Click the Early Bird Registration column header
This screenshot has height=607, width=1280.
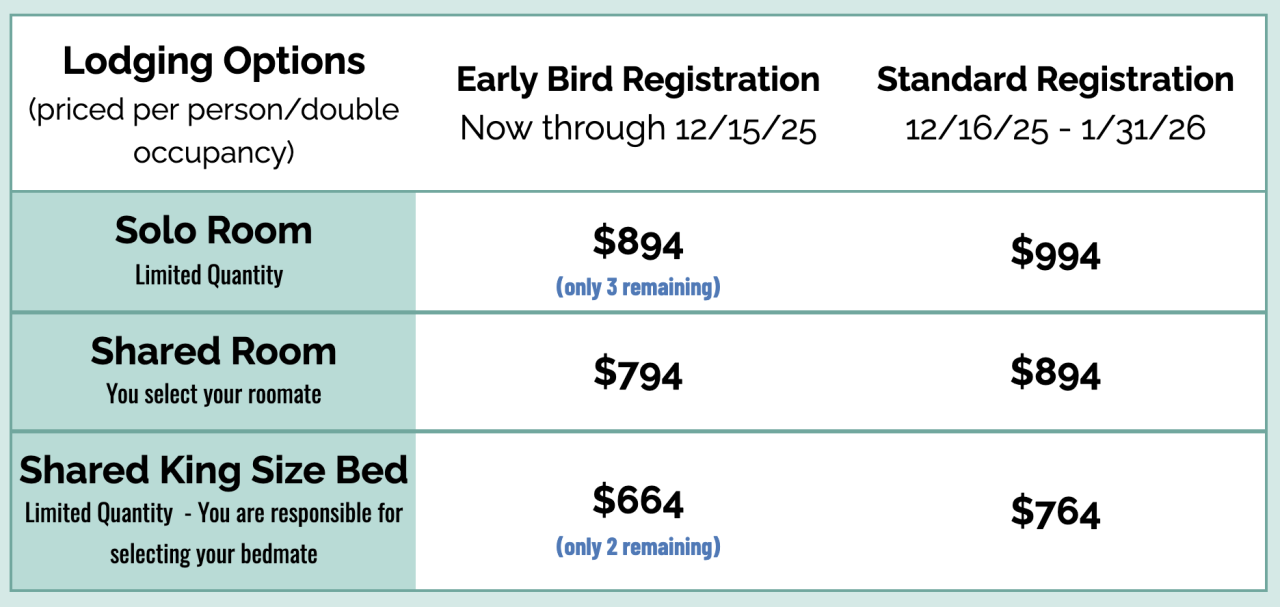coord(638,80)
